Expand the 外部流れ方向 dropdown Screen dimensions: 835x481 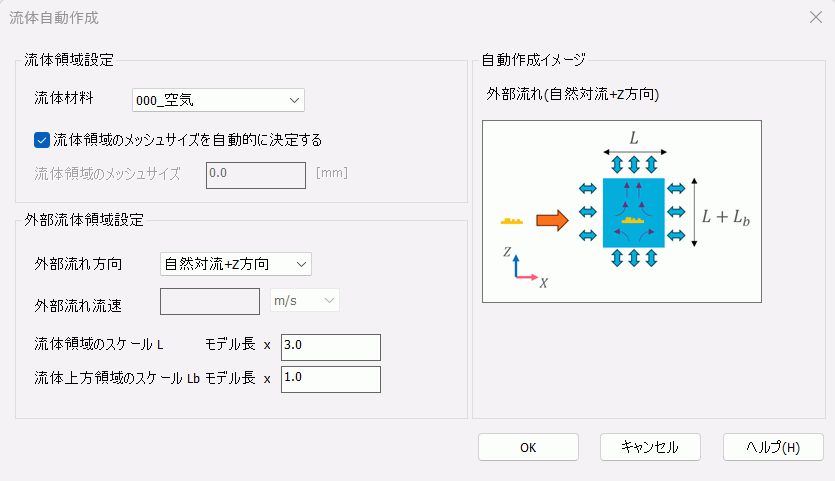click(x=236, y=264)
